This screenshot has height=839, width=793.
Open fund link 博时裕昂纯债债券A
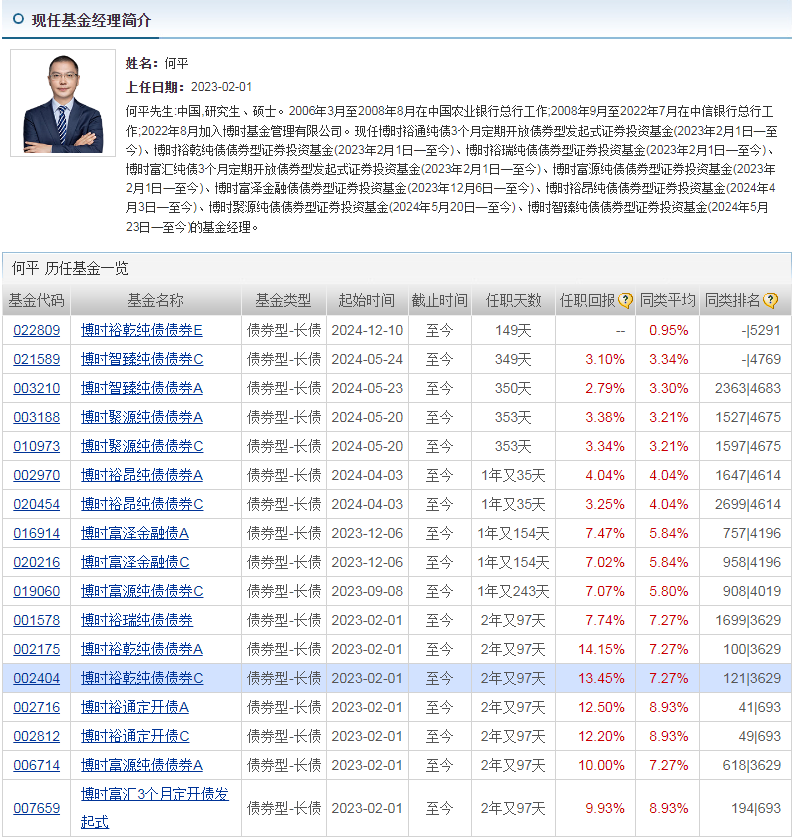coord(142,475)
